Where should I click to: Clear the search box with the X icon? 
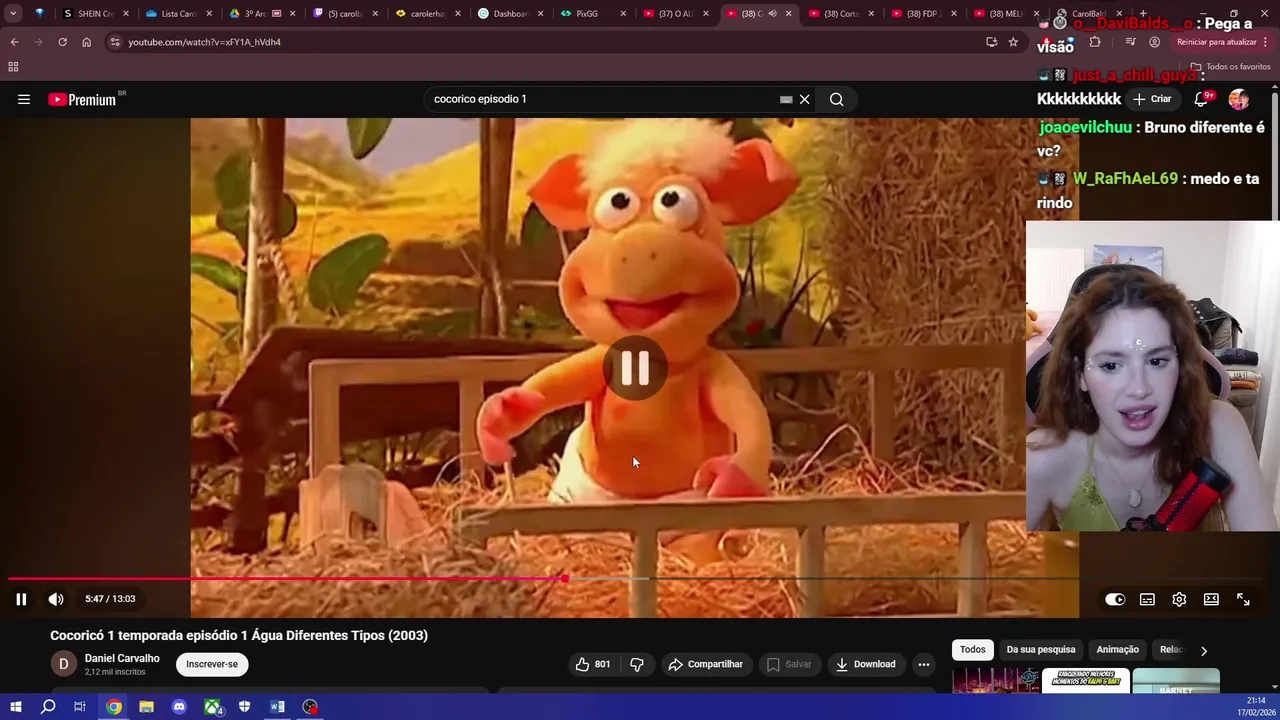point(804,99)
